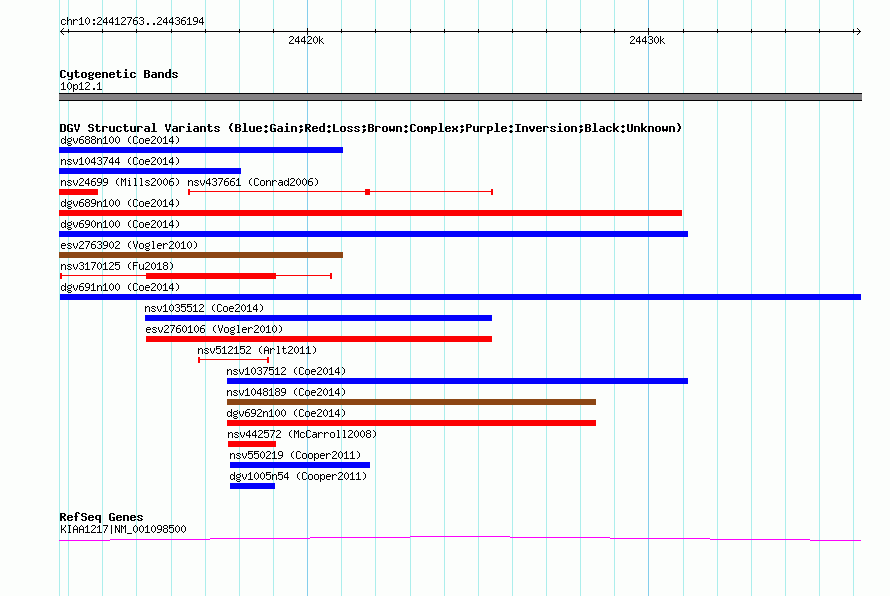Open nsv3170125 (Fu2018) variant label
The height and width of the screenshot is (596, 890).
click(117, 266)
